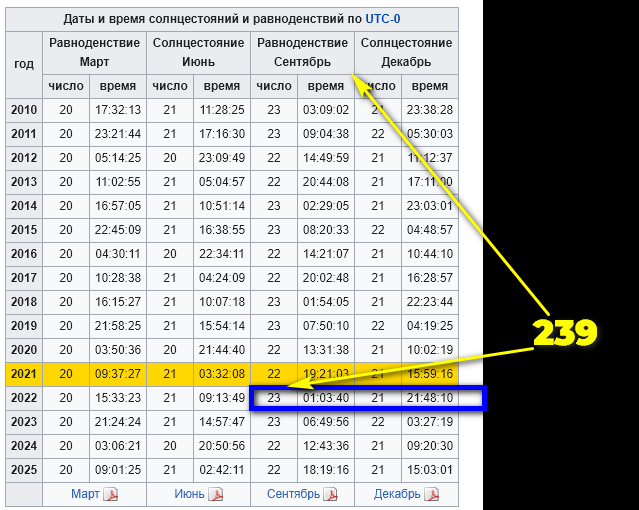Click the June time 14:57:47
The height and width of the screenshot is (510, 639).
pyautogui.click(x=222, y=422)
